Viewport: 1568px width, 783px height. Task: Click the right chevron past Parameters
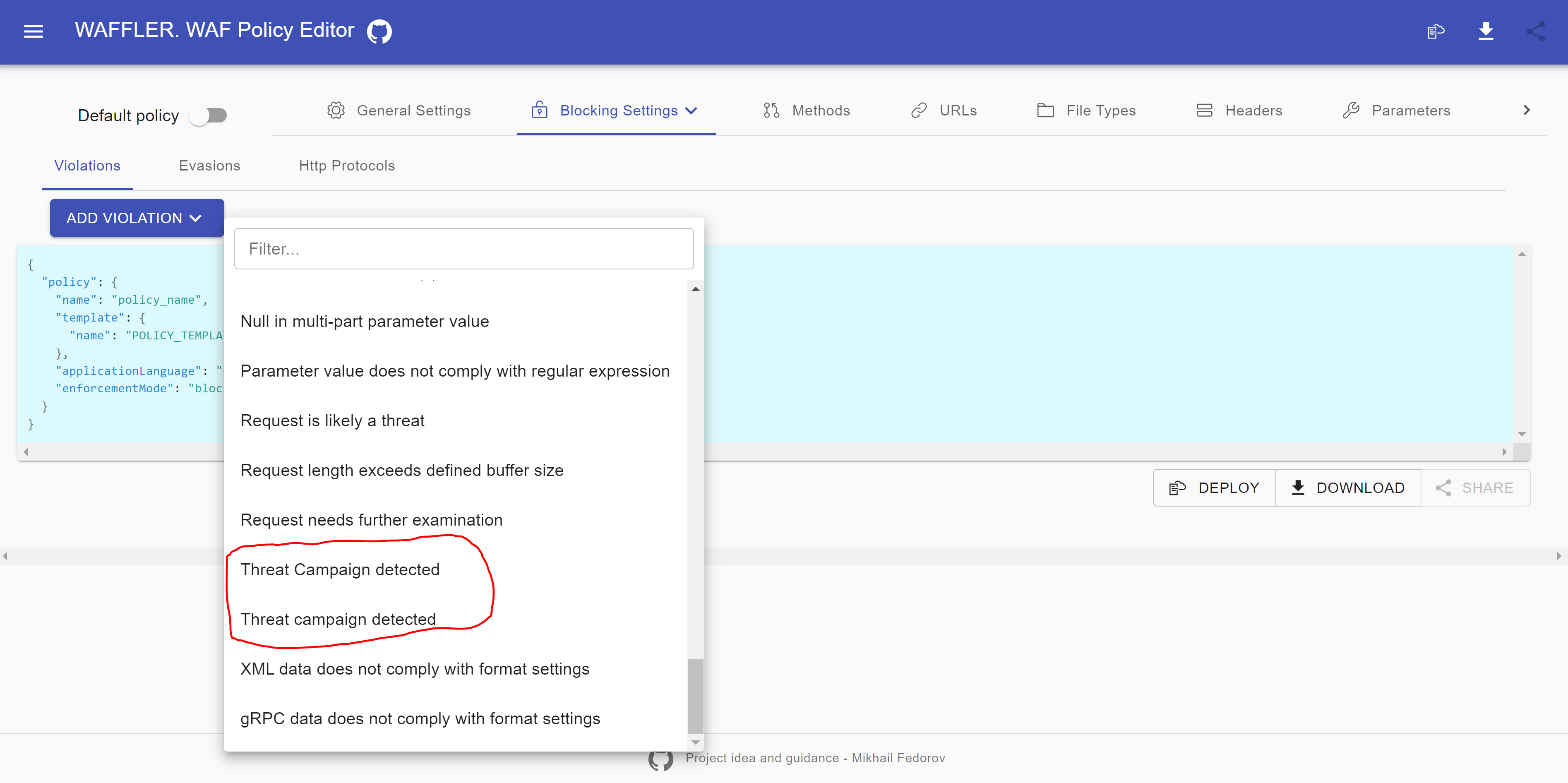point(1527,110)
